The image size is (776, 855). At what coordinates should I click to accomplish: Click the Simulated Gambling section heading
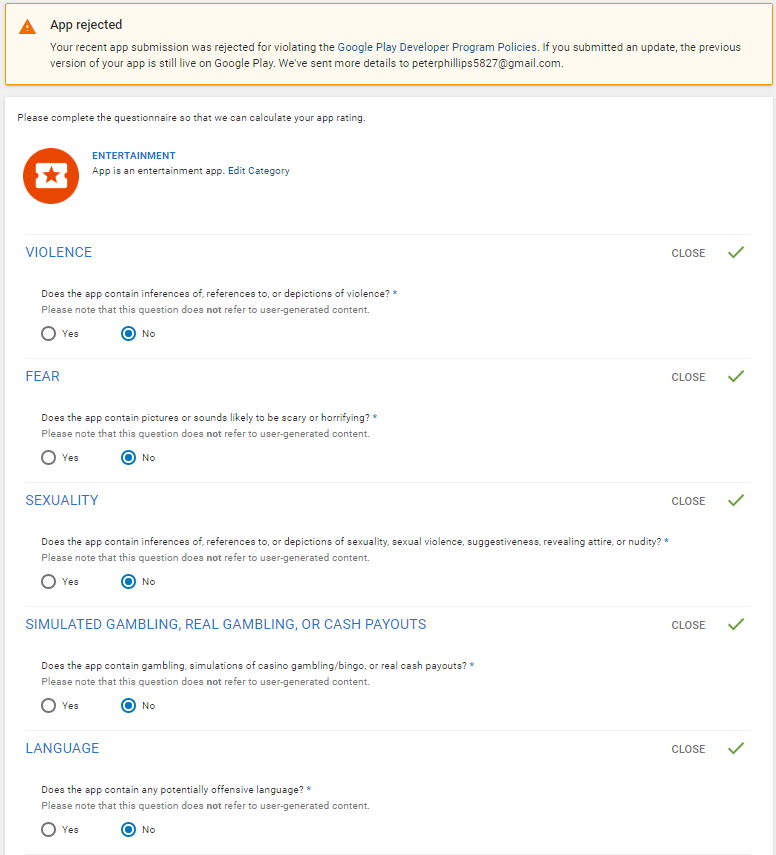tap(226, 625)
